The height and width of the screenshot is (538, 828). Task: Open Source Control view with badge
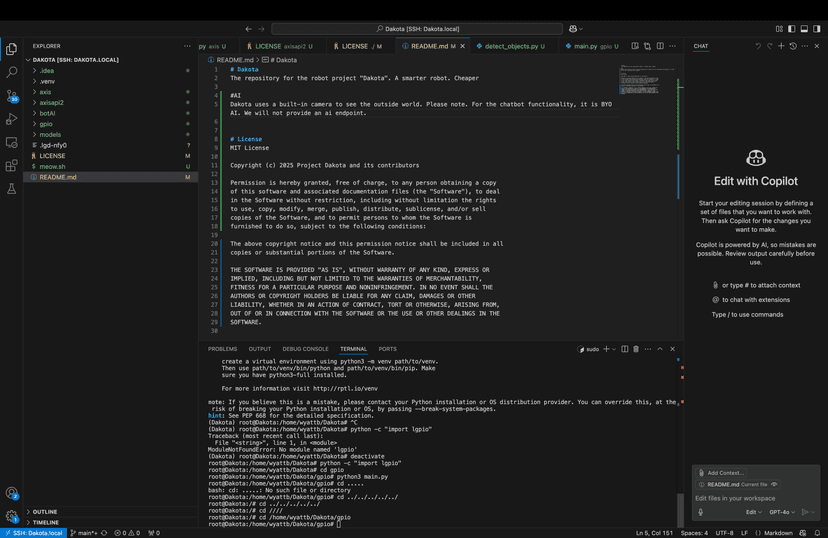coord(12,95)
